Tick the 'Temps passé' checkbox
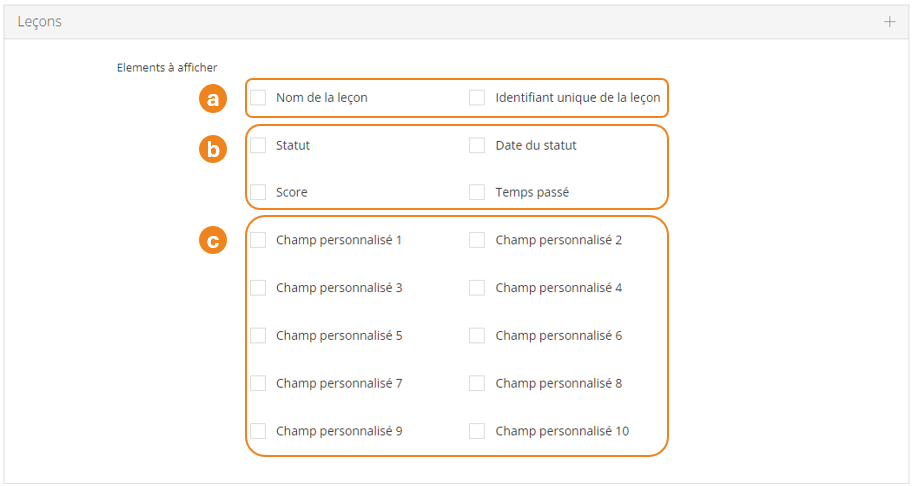This screenshot has width=913, height=486. point(477,192)
